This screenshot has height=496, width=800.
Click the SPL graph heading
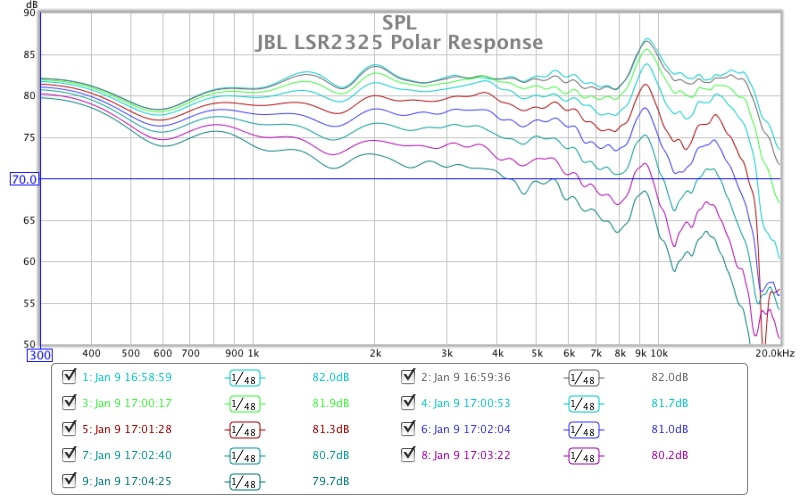[x=399, y=22]
